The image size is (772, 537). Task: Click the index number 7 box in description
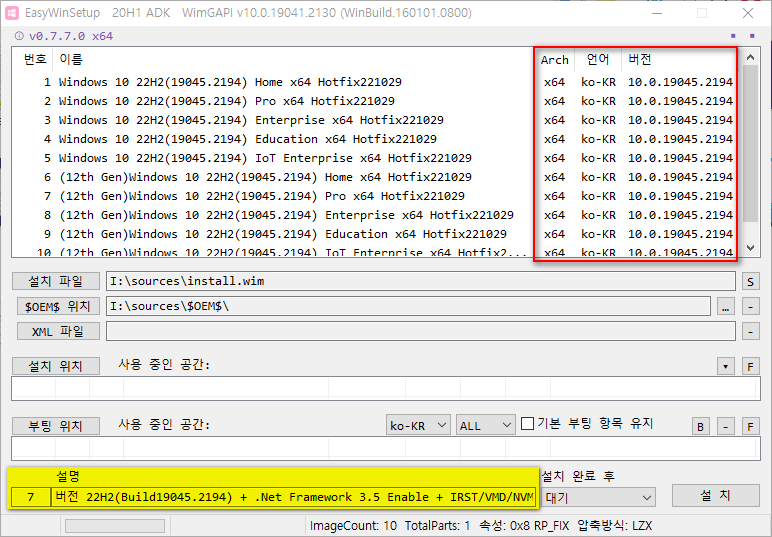click(x=31, y=497)
